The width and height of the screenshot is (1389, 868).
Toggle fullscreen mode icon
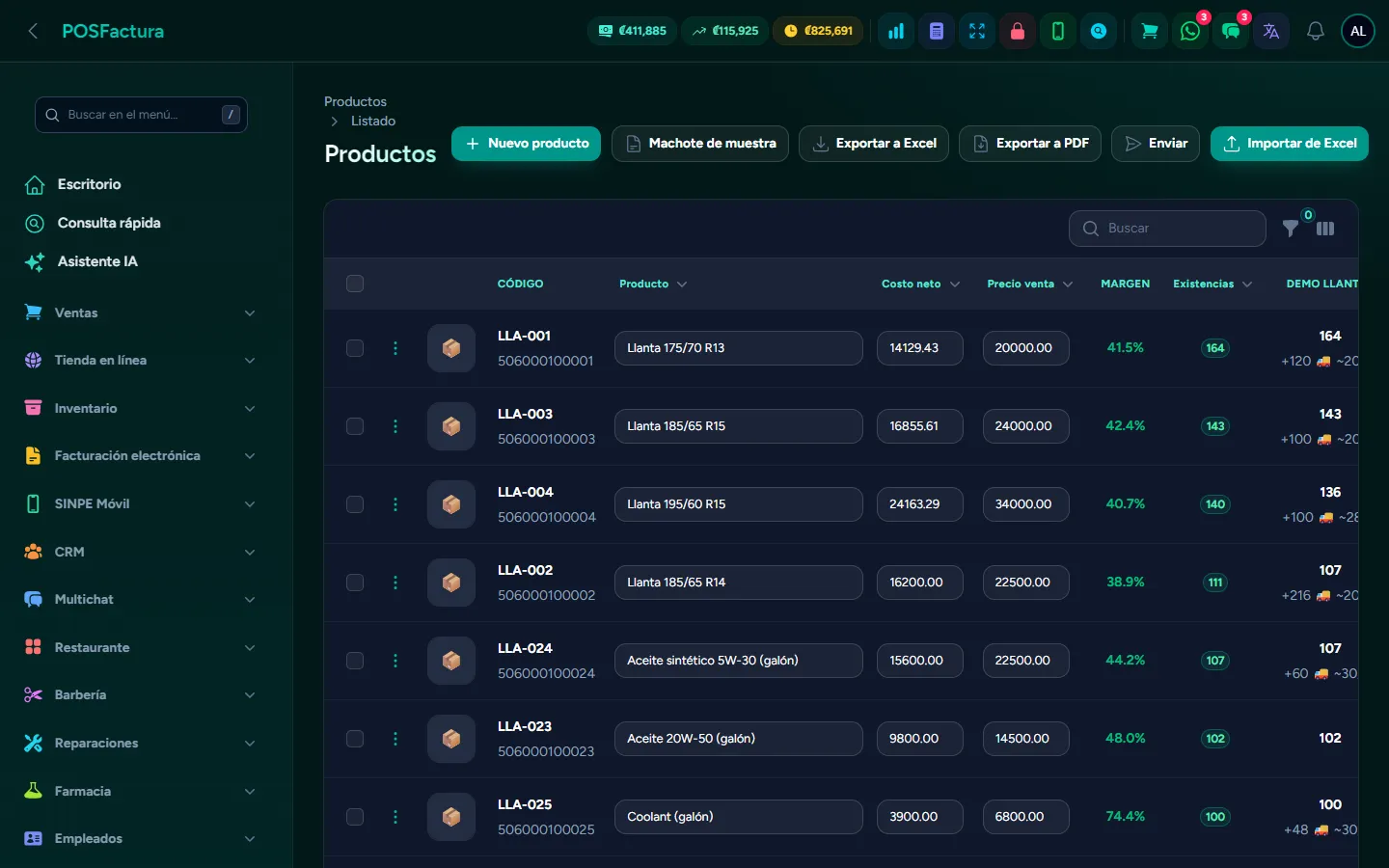coord(977,31)
